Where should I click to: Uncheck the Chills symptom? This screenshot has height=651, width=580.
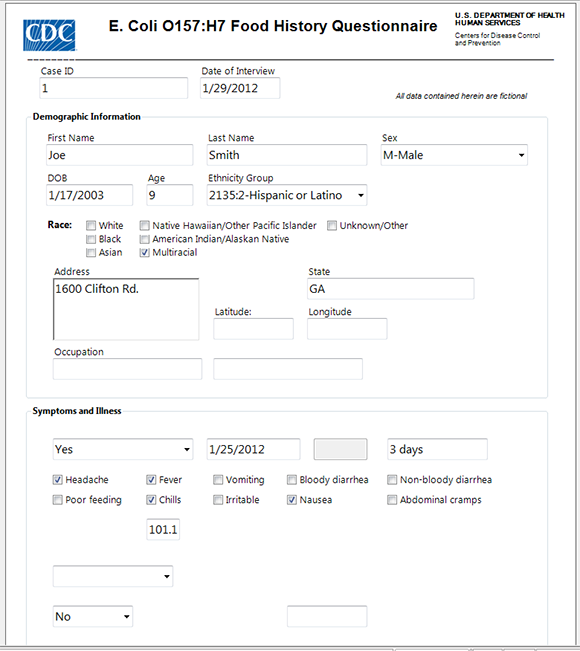point(151,500)
